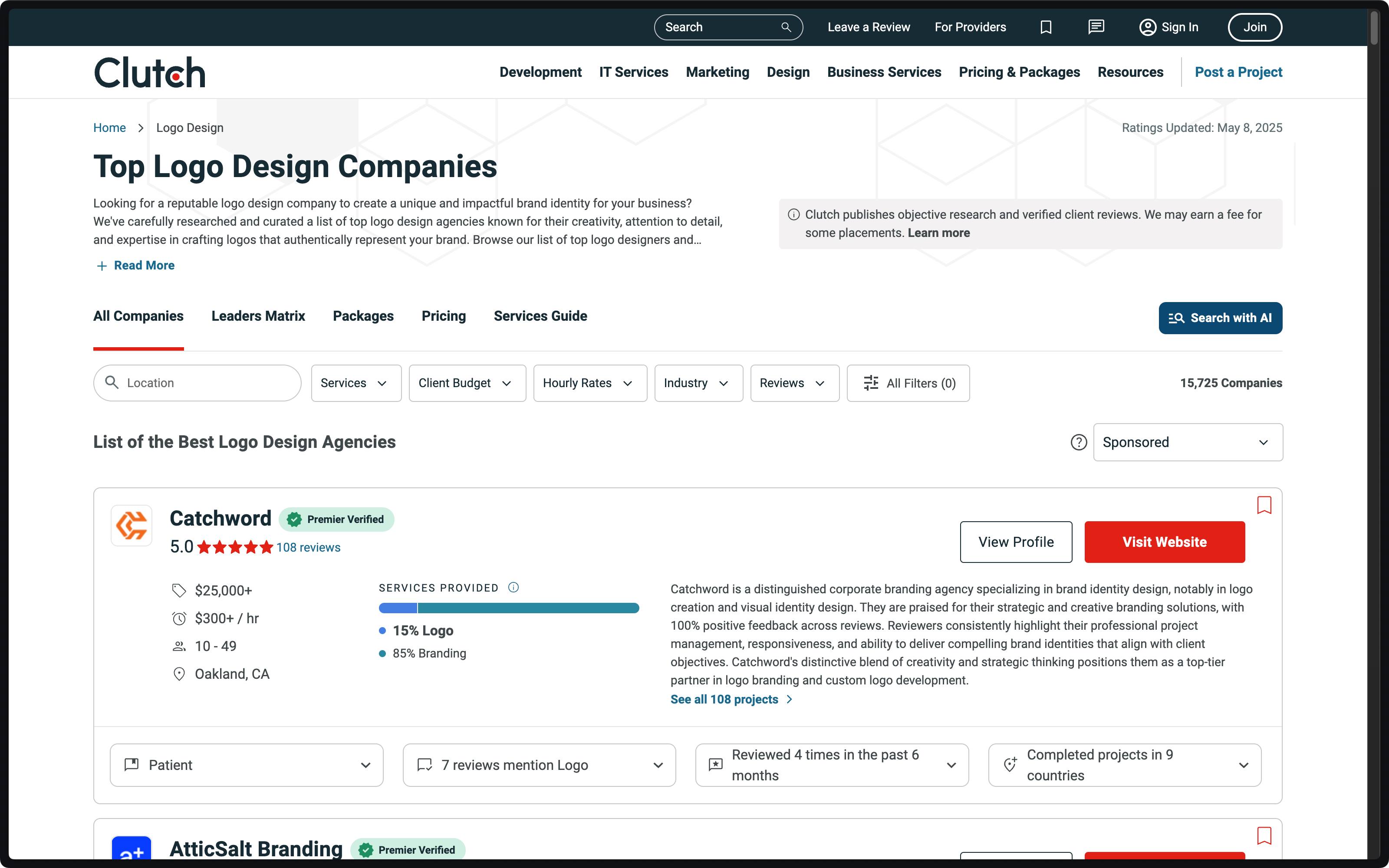Expand Completed projects in 9 countries

point(1124,765)
